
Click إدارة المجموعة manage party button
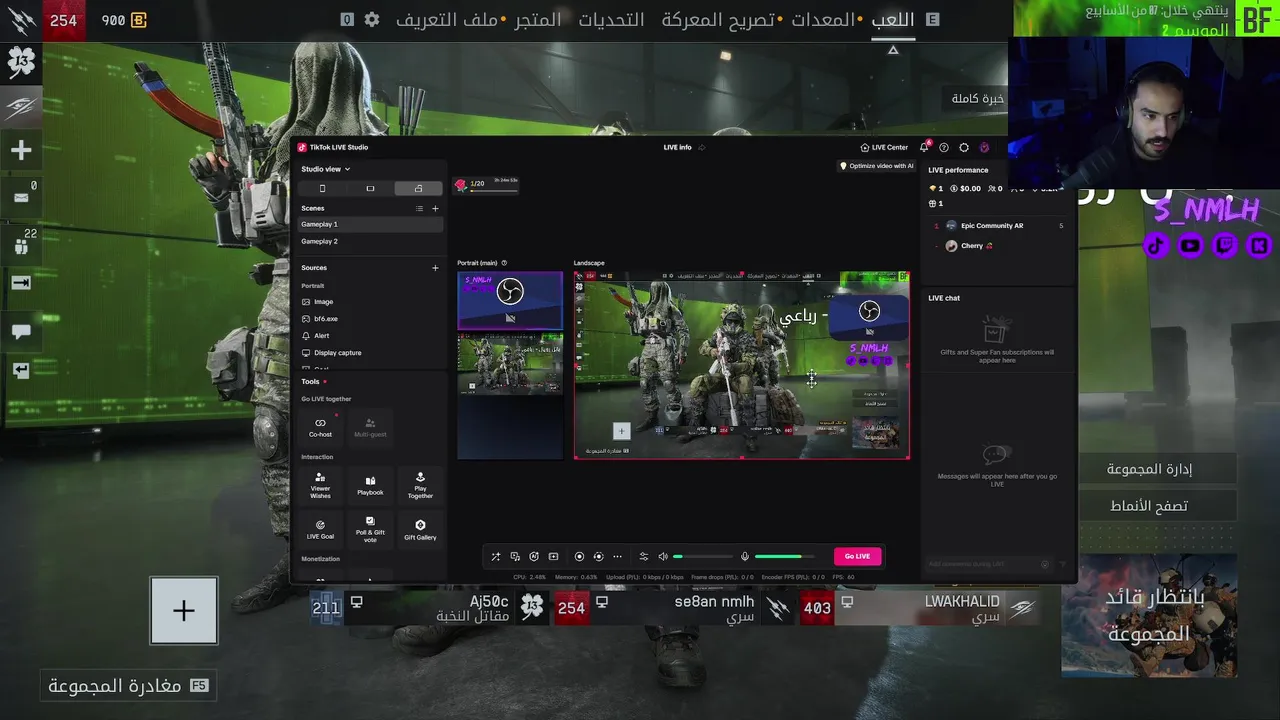(x=1149, y=469)
